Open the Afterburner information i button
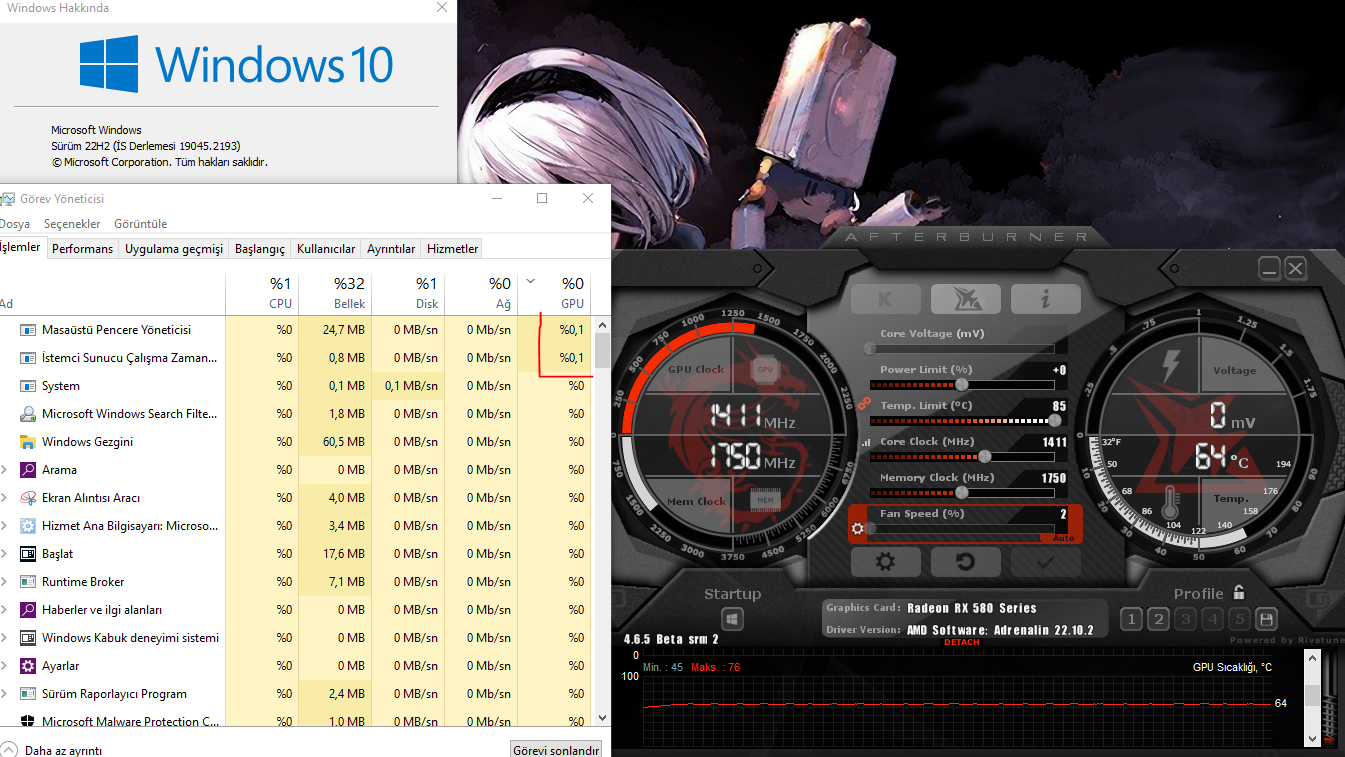Viewport: 1345px width, 757px height. 1045,298
